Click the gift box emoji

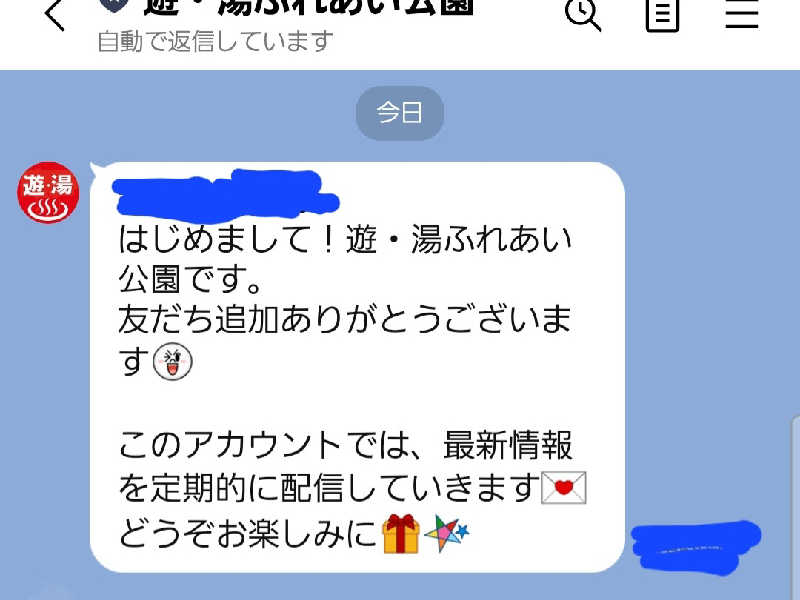[x=401, y=534]
